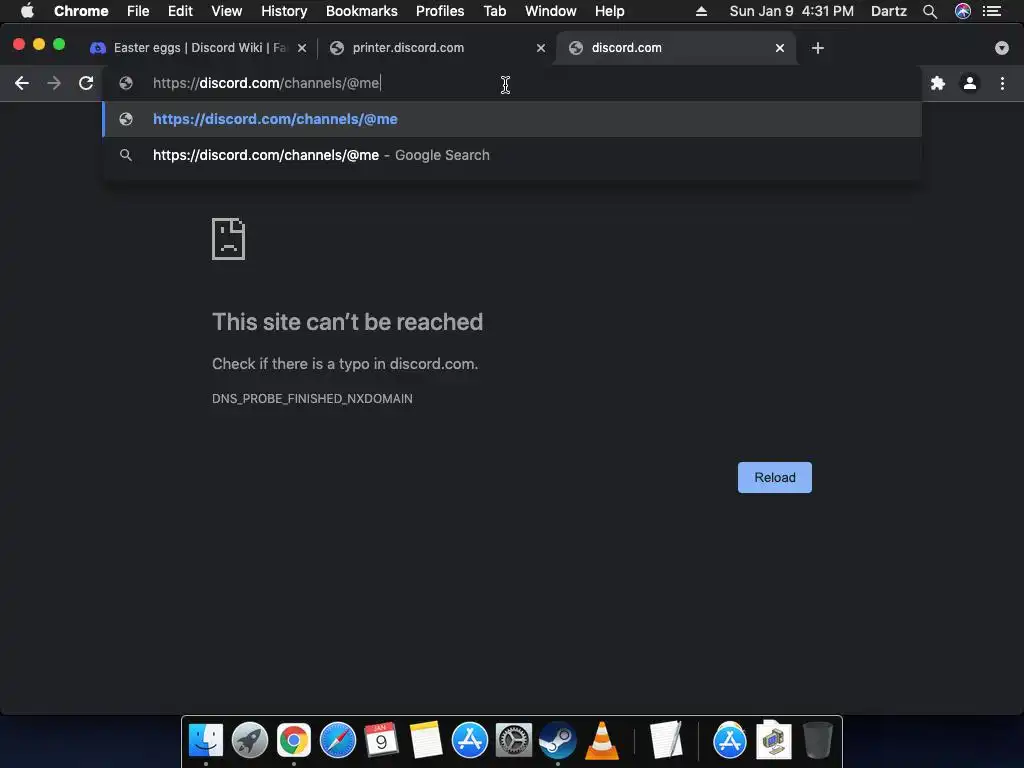
Task: Click the sad page error icon
Action: [x=229, y=239]
